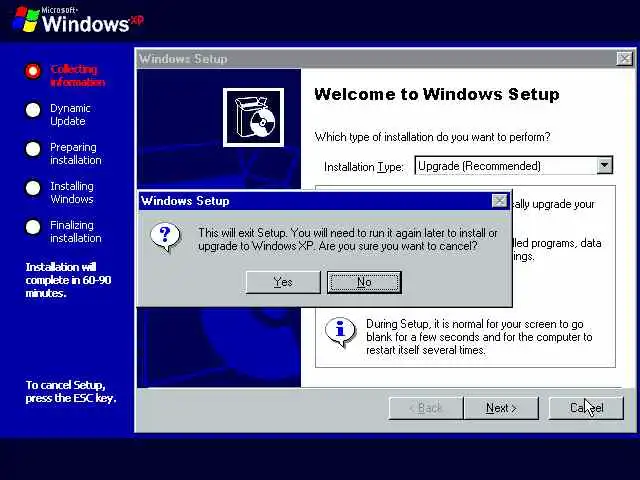
Task: Confirm cancel by clicking Yes
Action: pos(283,282)
